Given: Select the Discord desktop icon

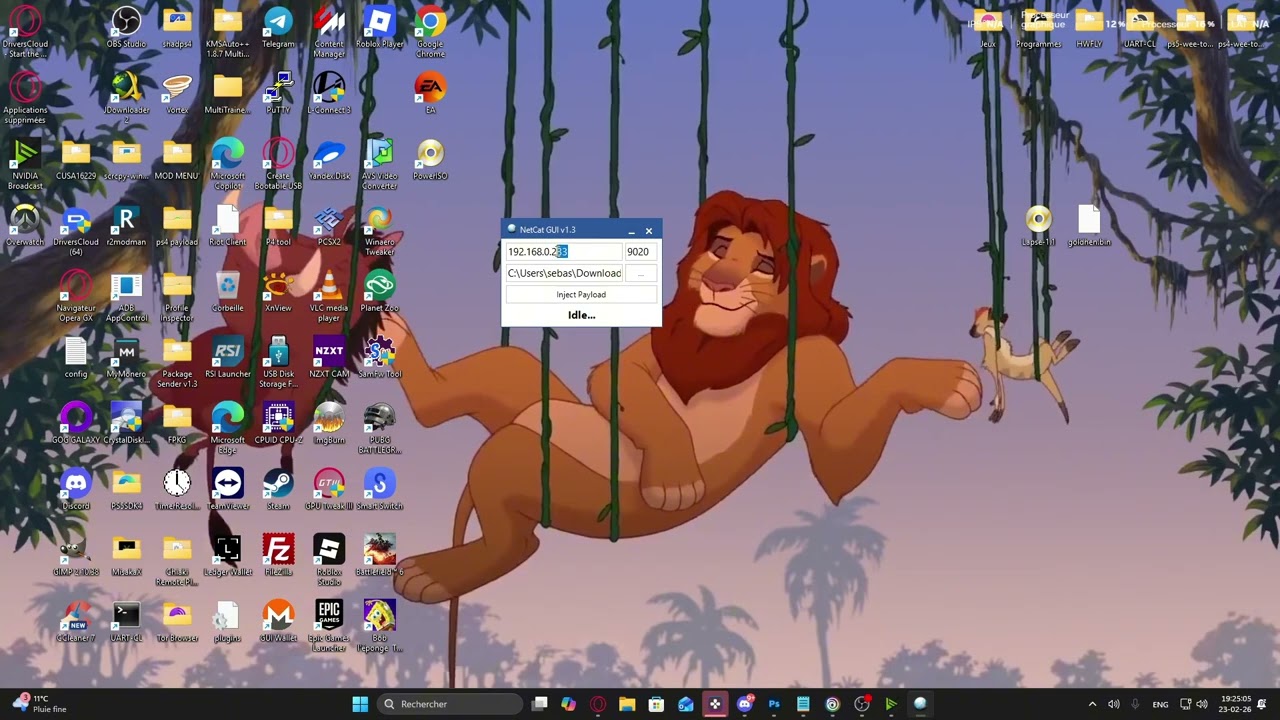Looking at the screenshot, I should click(x=76, y=490).
